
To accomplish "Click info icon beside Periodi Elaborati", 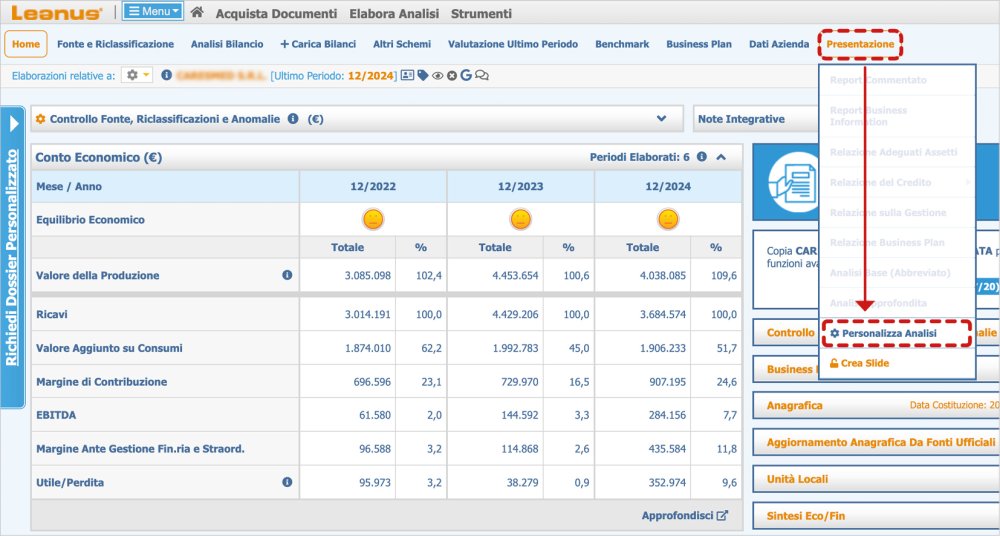I will point(702,157).
